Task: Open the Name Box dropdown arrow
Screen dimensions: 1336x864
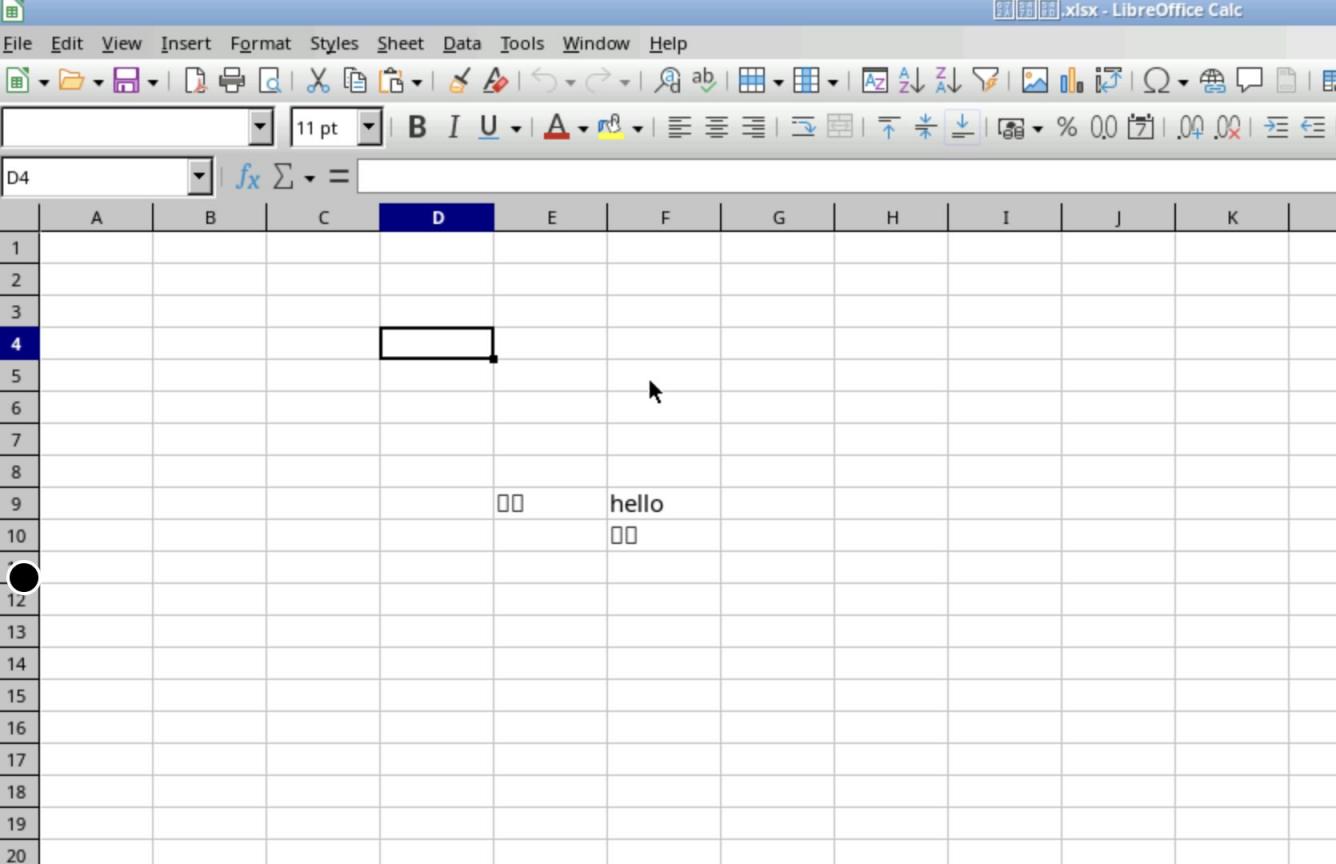Action: (x=199, y=178)
